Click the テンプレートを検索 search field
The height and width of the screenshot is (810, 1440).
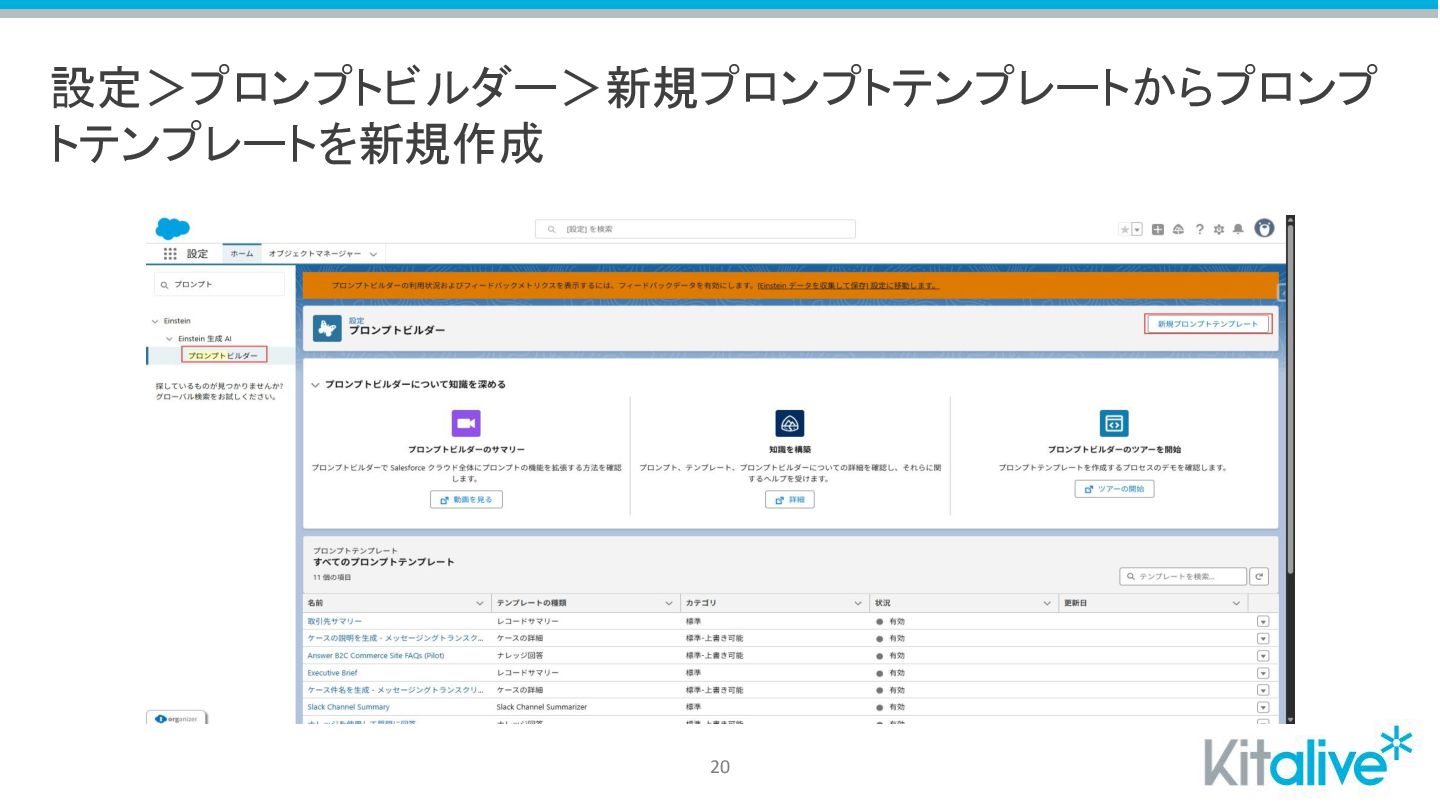pyautogui.click(x=1183, y=576)
